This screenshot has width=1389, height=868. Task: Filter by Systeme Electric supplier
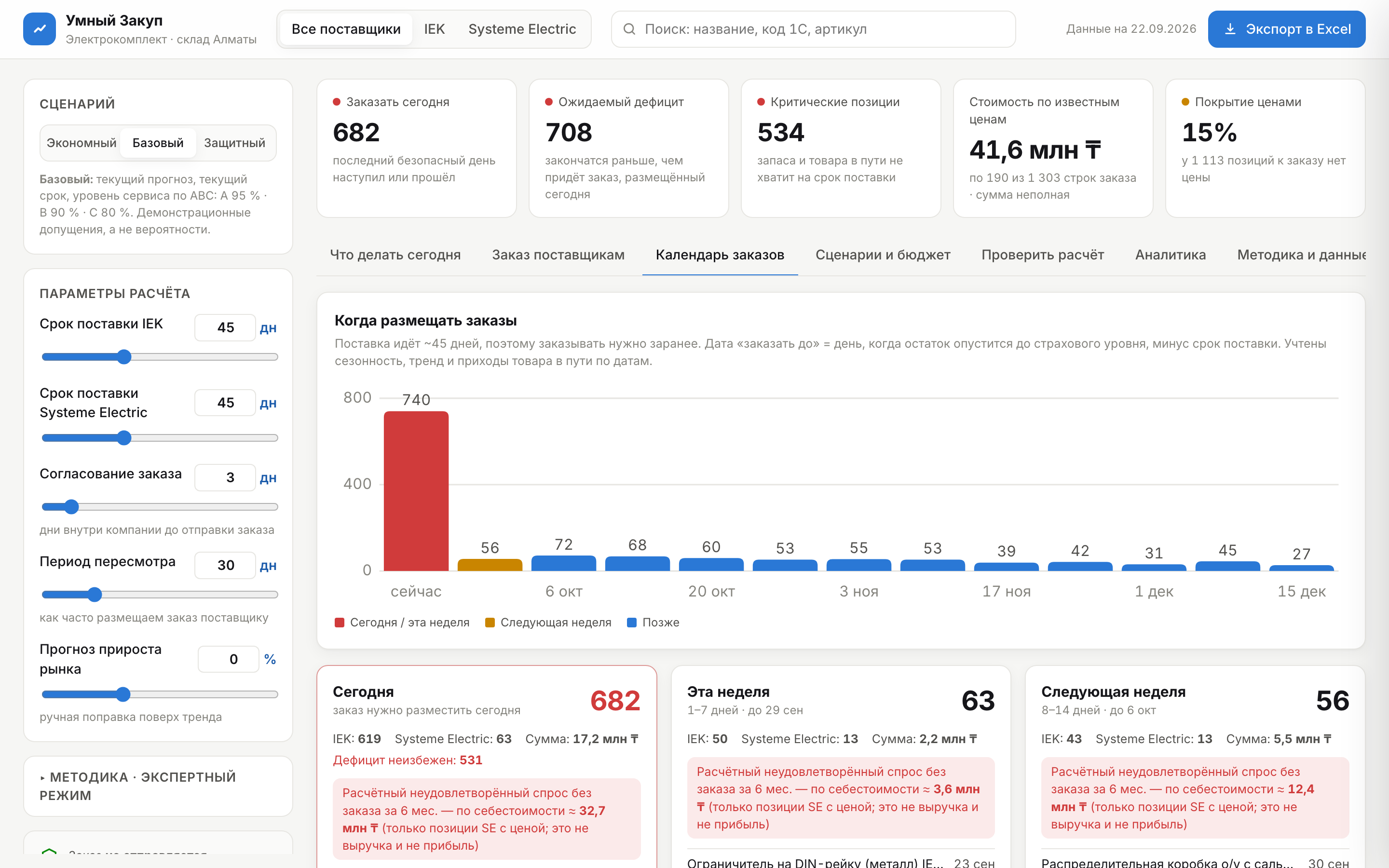pyautogui.click(x=522, y=29)
